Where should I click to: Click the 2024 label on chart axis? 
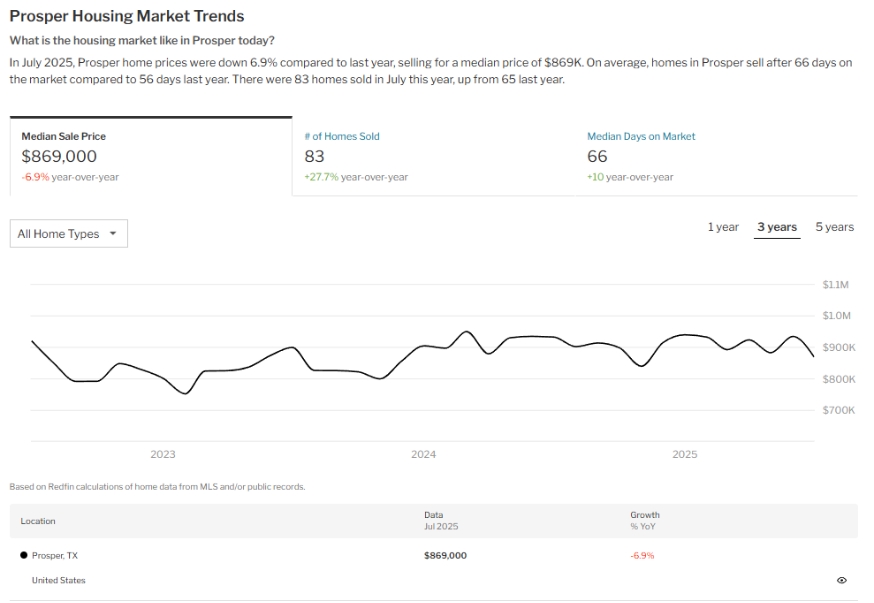[423, 454]
